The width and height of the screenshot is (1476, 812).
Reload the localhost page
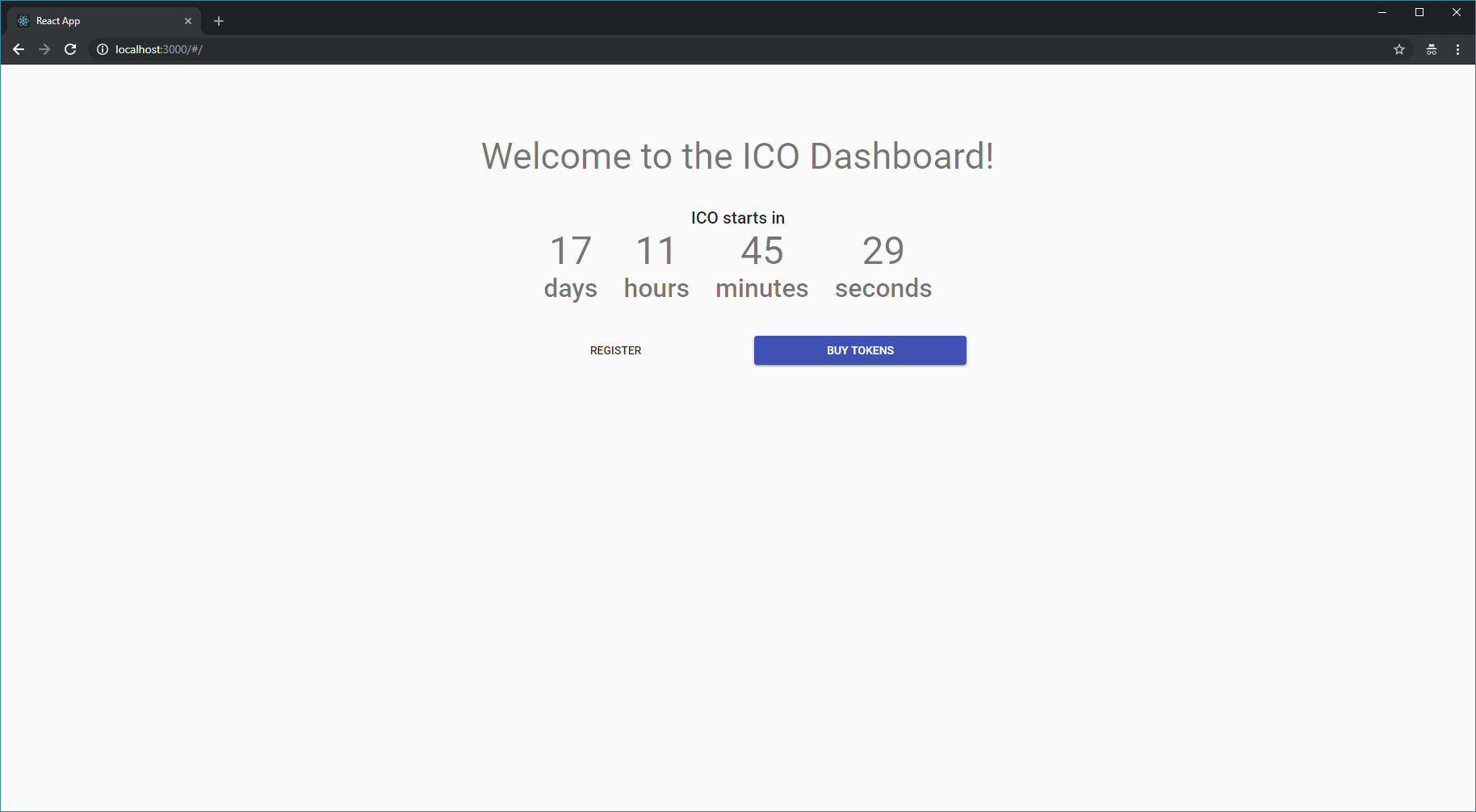click(x=70, y=49)
